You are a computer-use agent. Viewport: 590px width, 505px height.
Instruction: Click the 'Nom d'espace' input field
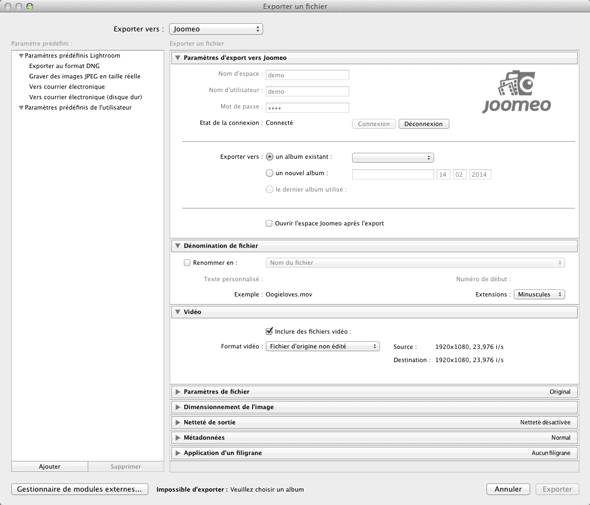click(307, 75)
